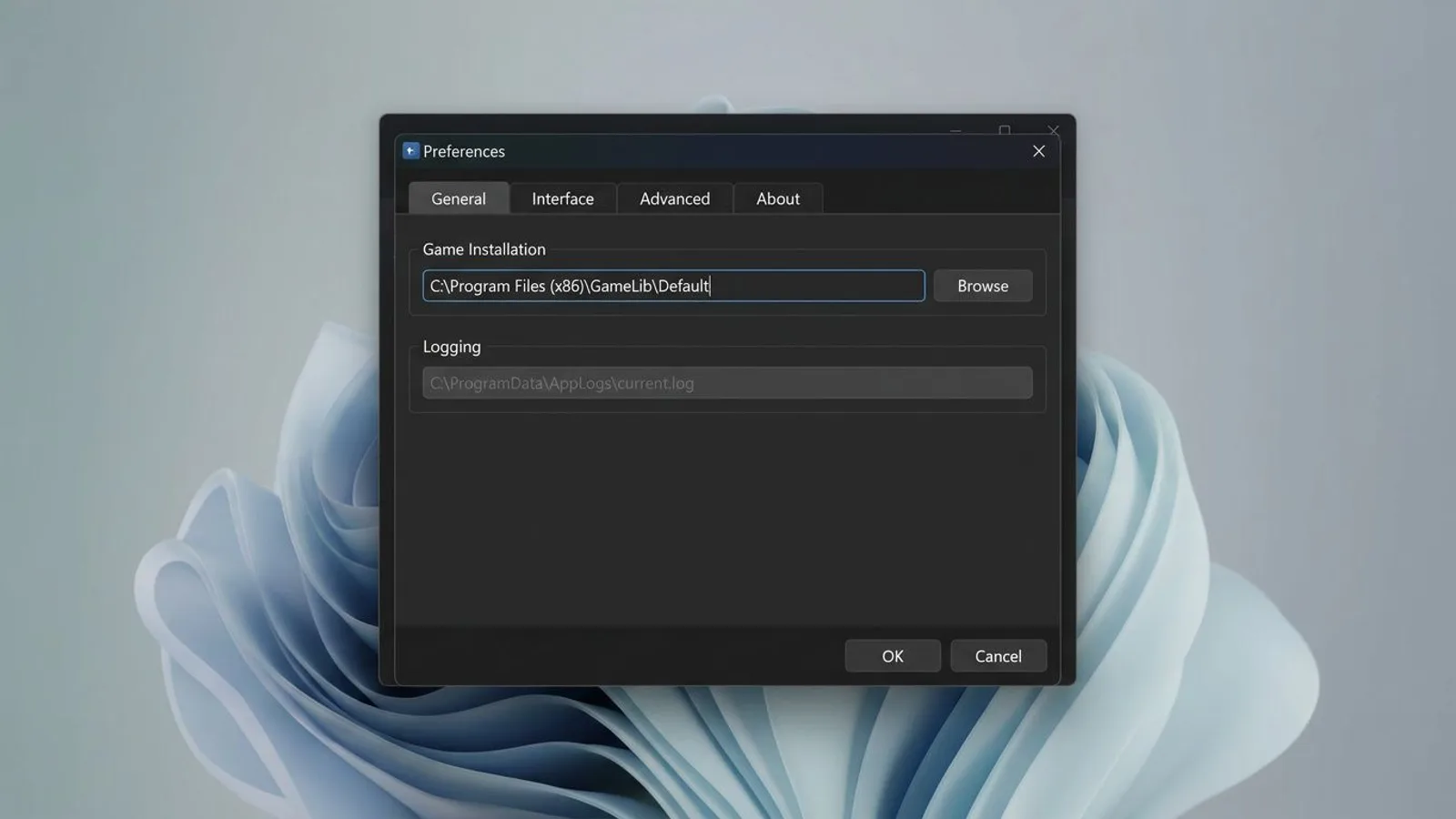Screen dimensions: 1456x819
Task: Click the Preferences title text
Action: click(x=464, y=151)
